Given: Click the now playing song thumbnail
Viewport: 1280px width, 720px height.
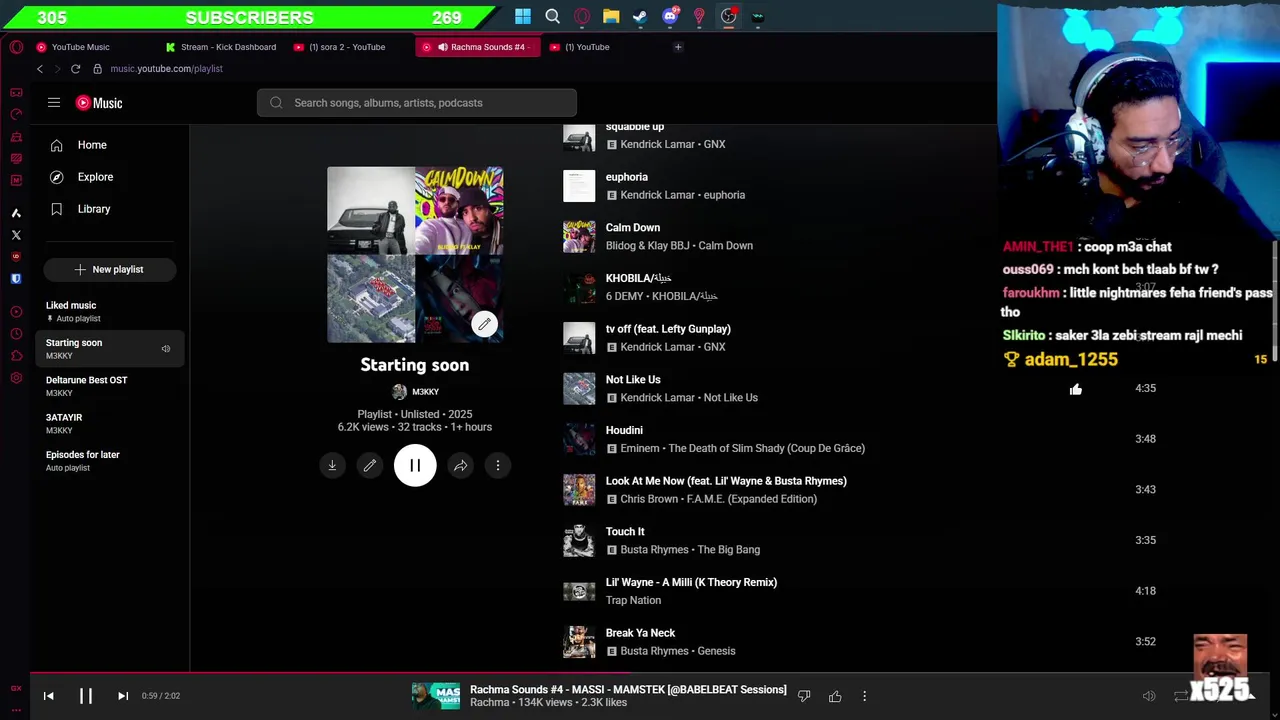Looking at the screenshot, I should [436, 696].
